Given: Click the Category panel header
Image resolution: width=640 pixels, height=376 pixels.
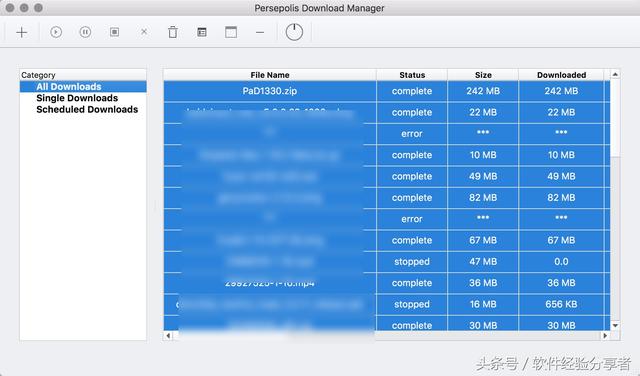Looking at the screenshot, I should click(83, 75).
